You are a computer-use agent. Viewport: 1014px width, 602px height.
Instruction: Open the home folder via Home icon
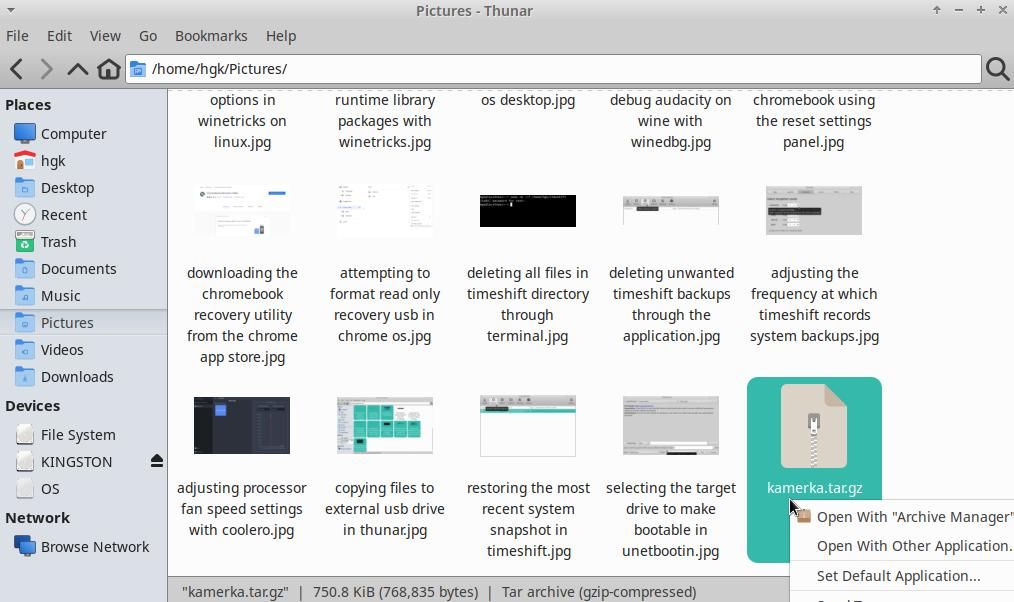(110, 68)
